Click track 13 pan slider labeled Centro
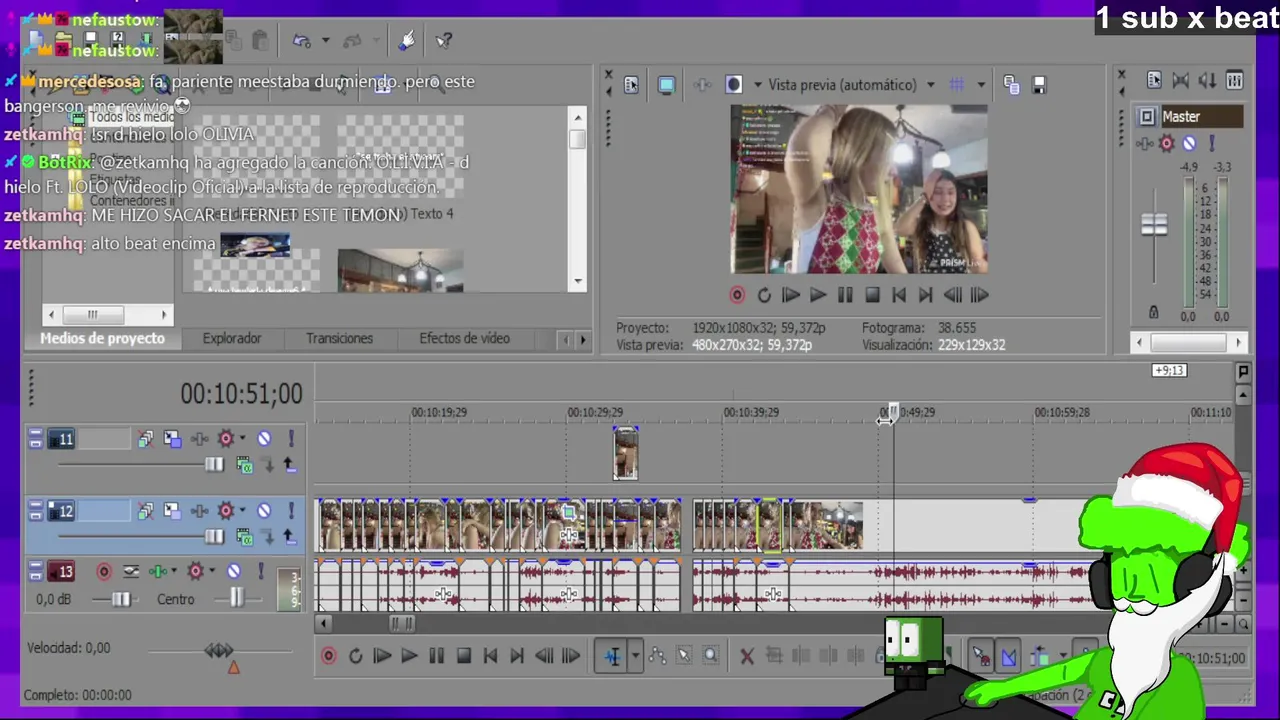Viewport: 1280px width, 720px height. click(x=236, y=598)
